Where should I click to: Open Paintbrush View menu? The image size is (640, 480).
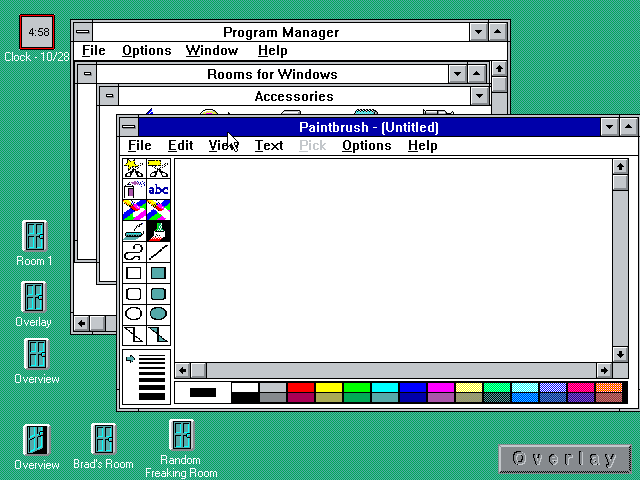point(224,145)
